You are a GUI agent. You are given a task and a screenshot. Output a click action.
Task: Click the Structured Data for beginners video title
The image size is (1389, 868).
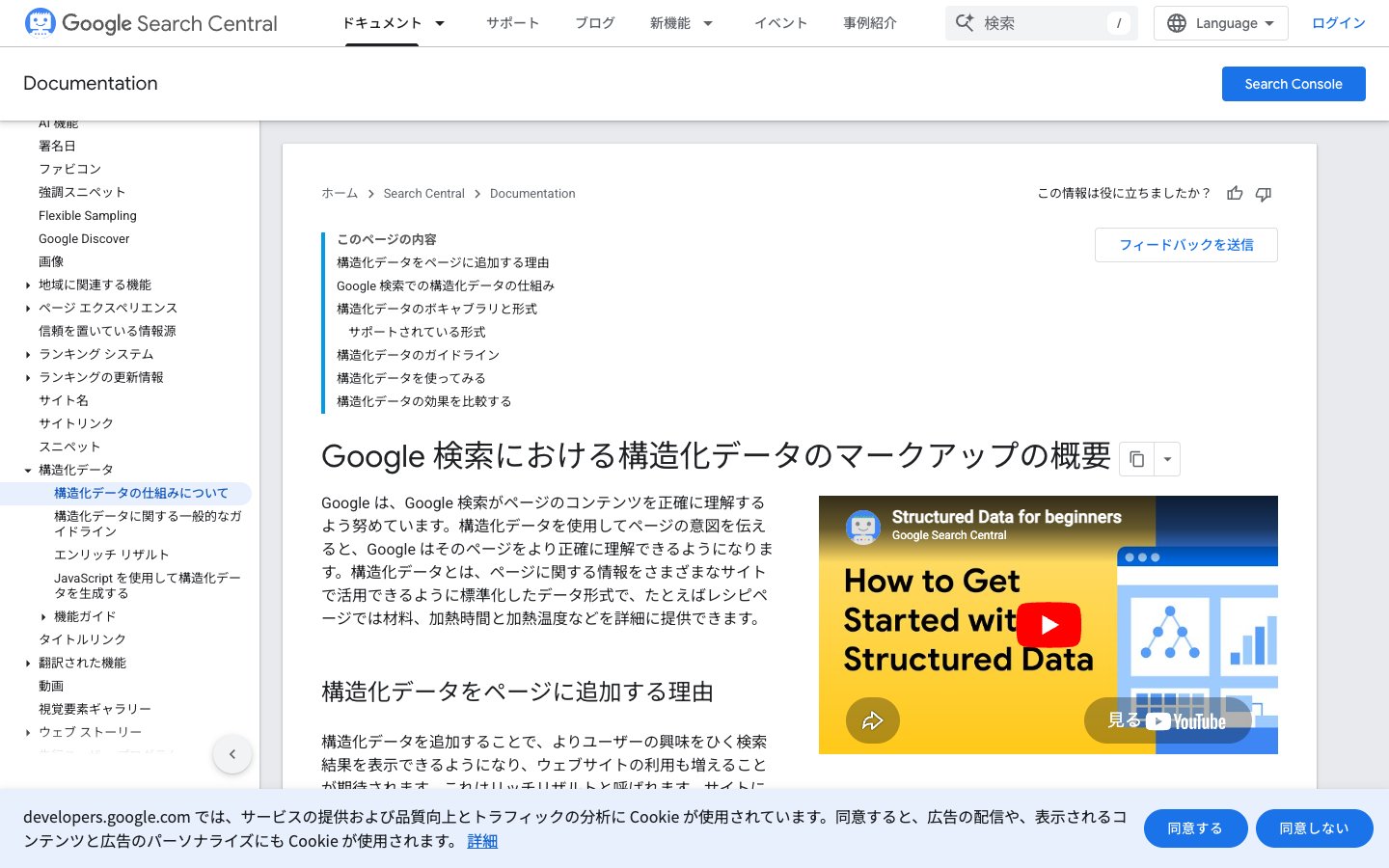click(1006, 517)
